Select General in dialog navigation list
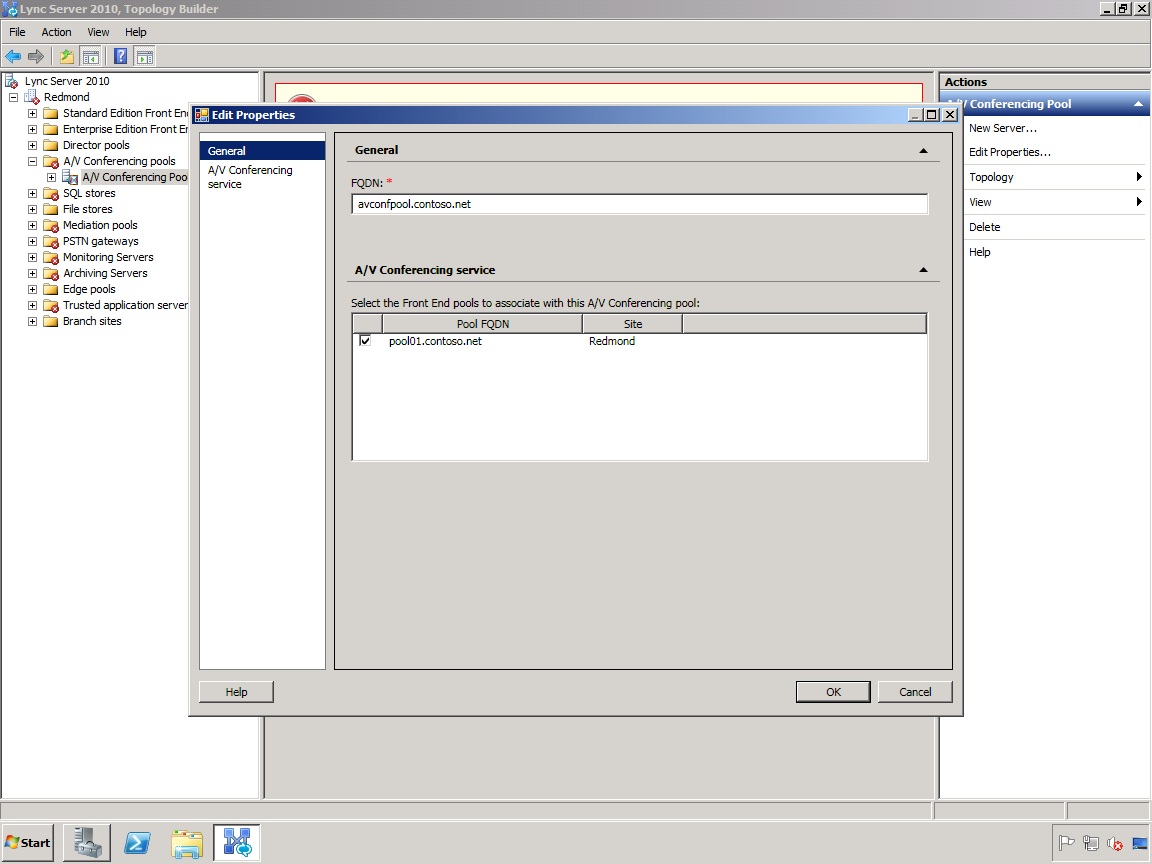 [262, 151]
